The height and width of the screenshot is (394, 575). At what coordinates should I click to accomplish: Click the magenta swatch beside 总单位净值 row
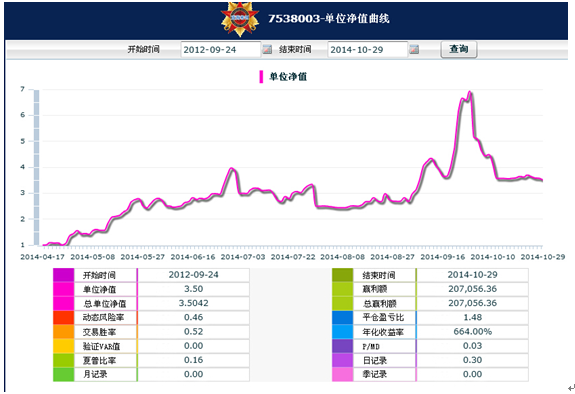[x=63, y=303]
